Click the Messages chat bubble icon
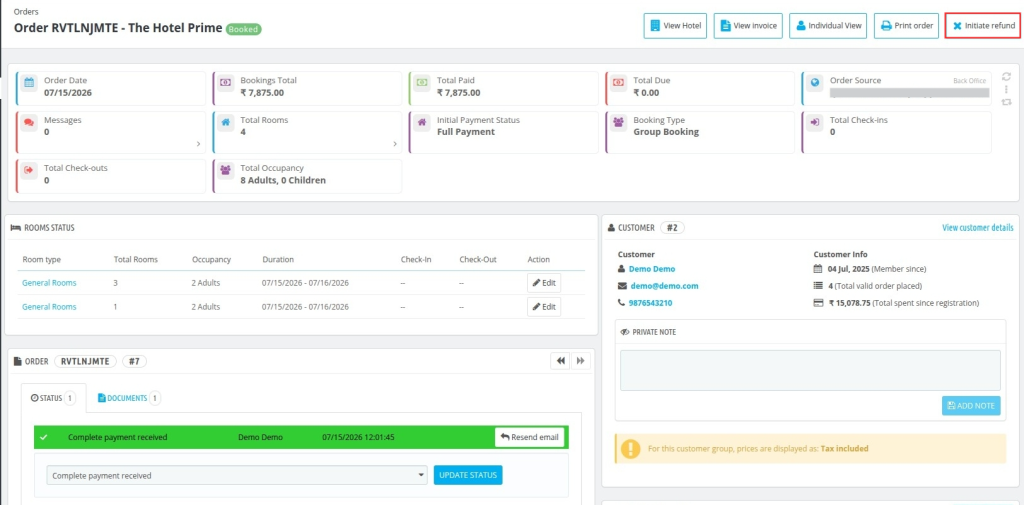Screen dimensions: 1024x505 (x=29, y=122)
